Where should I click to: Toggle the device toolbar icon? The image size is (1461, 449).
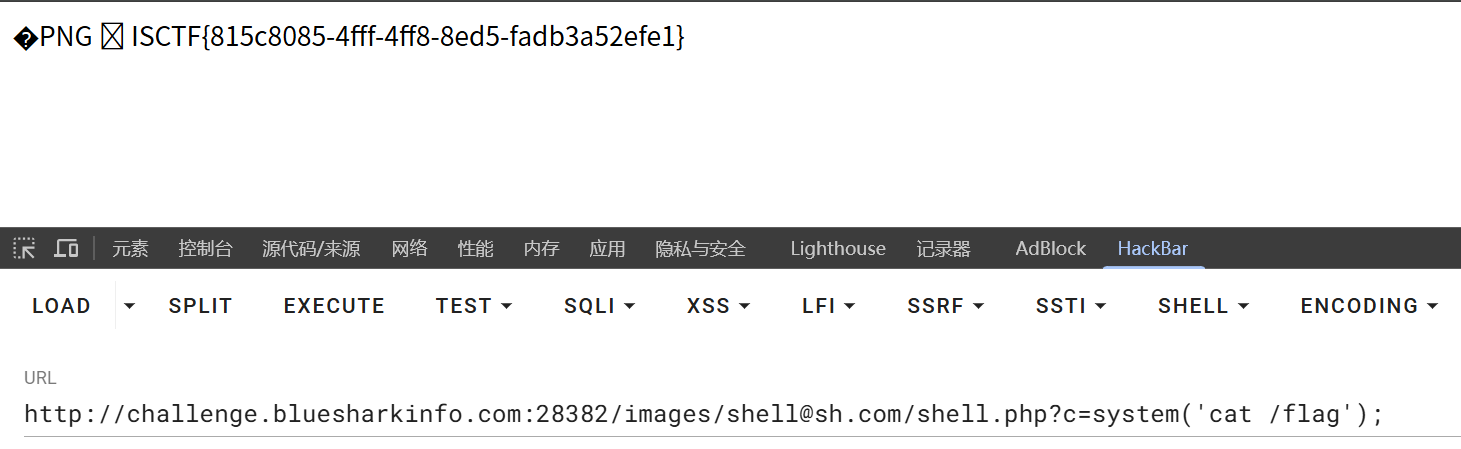(x=66, y=248)
